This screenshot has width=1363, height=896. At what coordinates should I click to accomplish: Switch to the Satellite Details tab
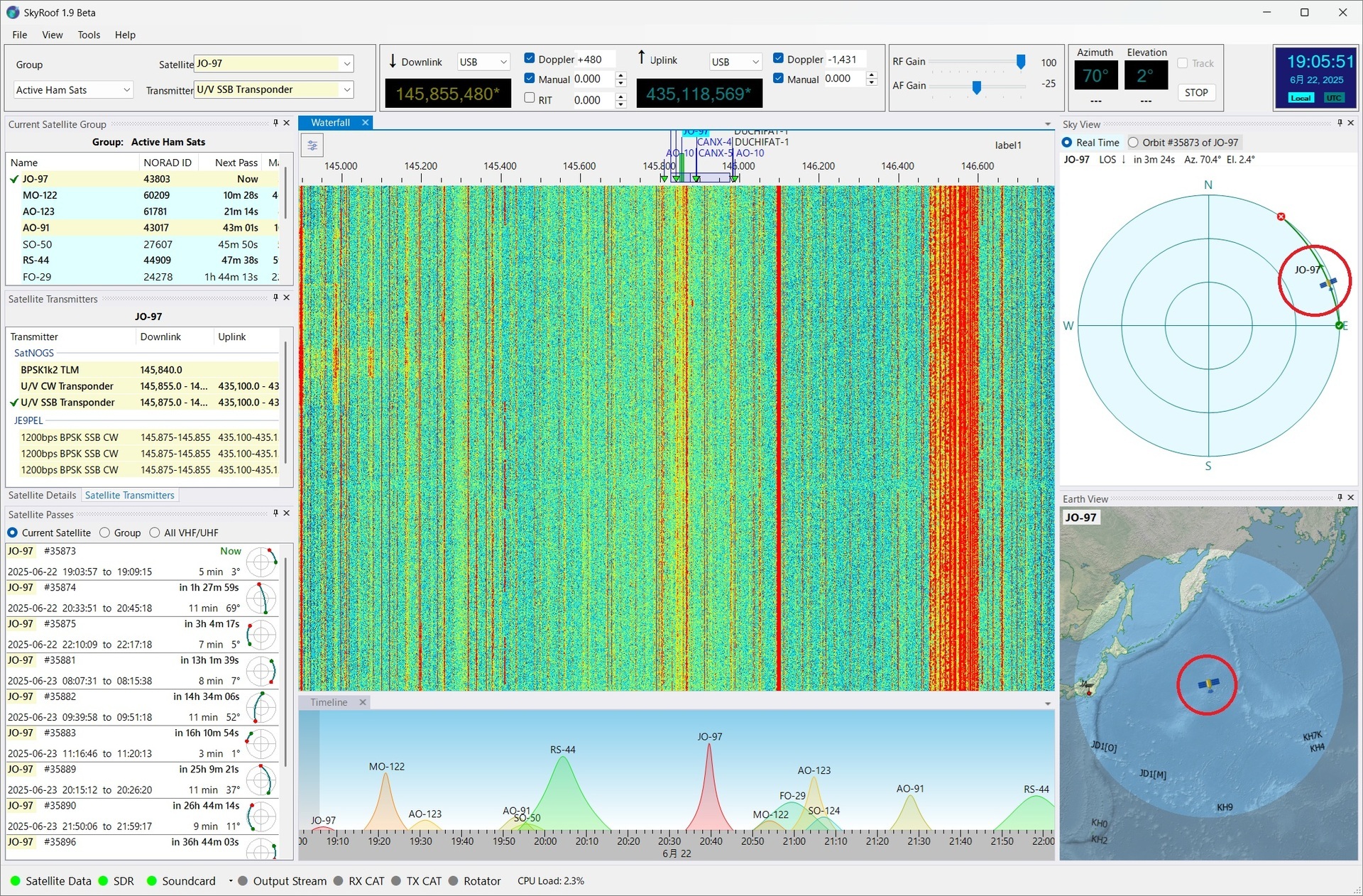(42, 495)
